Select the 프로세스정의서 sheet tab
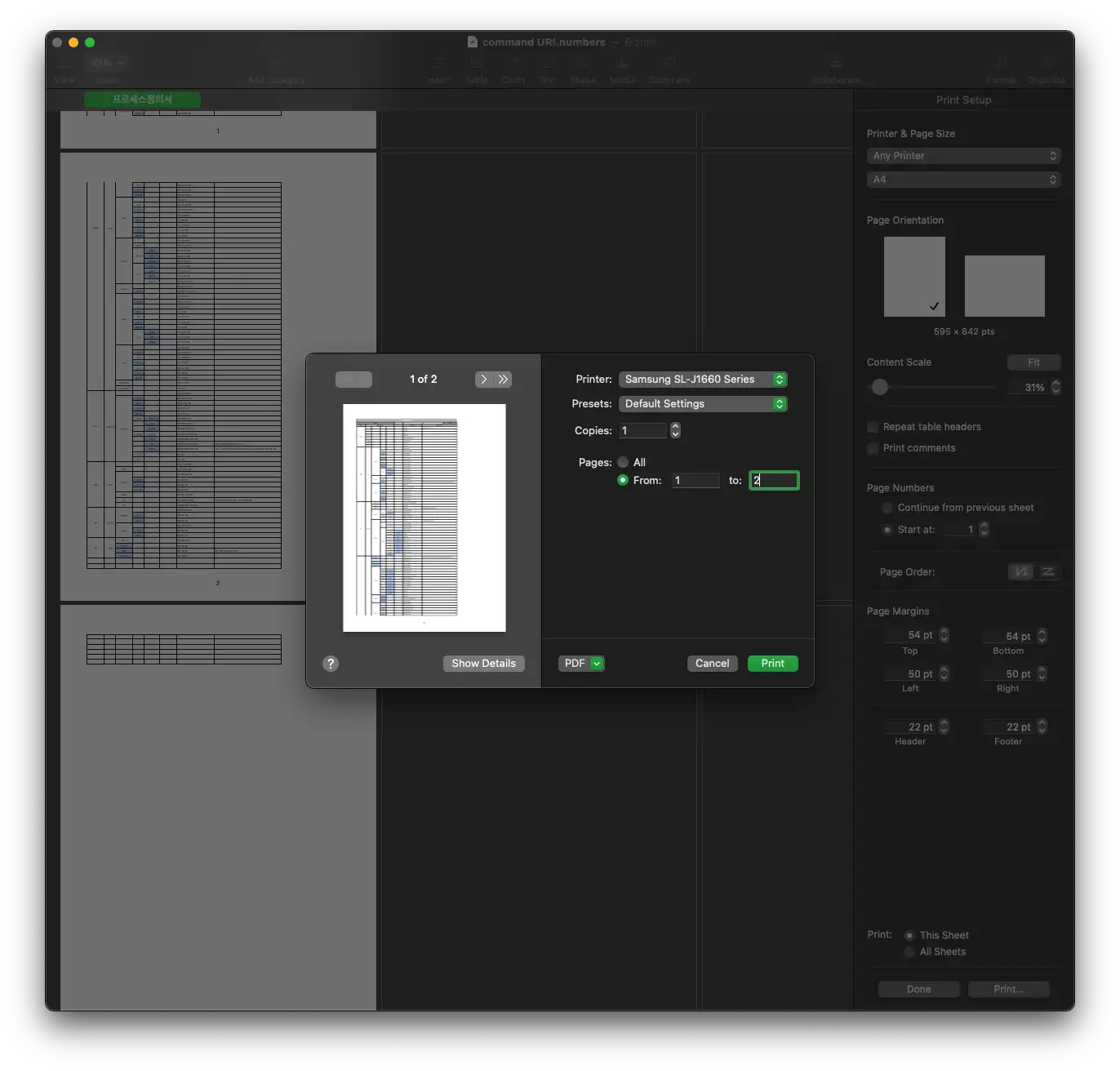1120x1071 pixels. point(142,100)
